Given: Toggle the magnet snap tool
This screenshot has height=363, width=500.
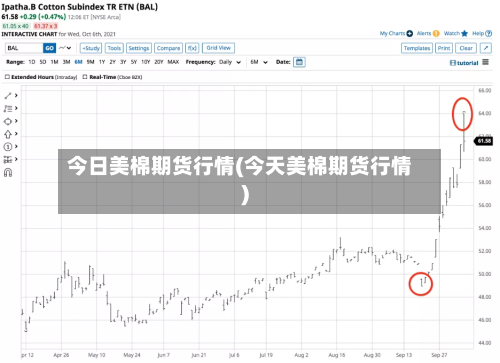Looking at the screenshot, I should (x=8, y=172).
